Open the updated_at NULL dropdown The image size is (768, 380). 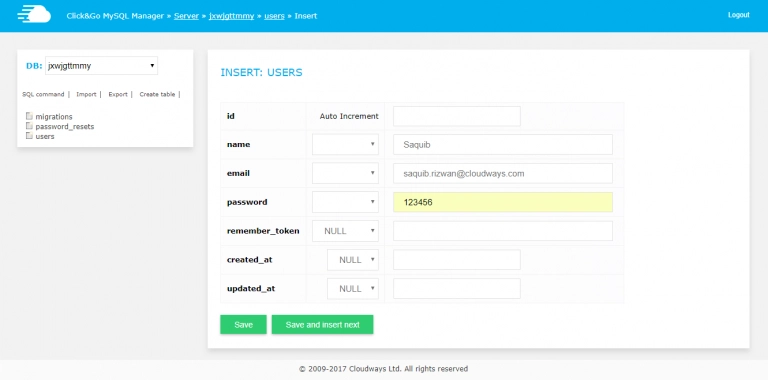click(x=353, y=288)
